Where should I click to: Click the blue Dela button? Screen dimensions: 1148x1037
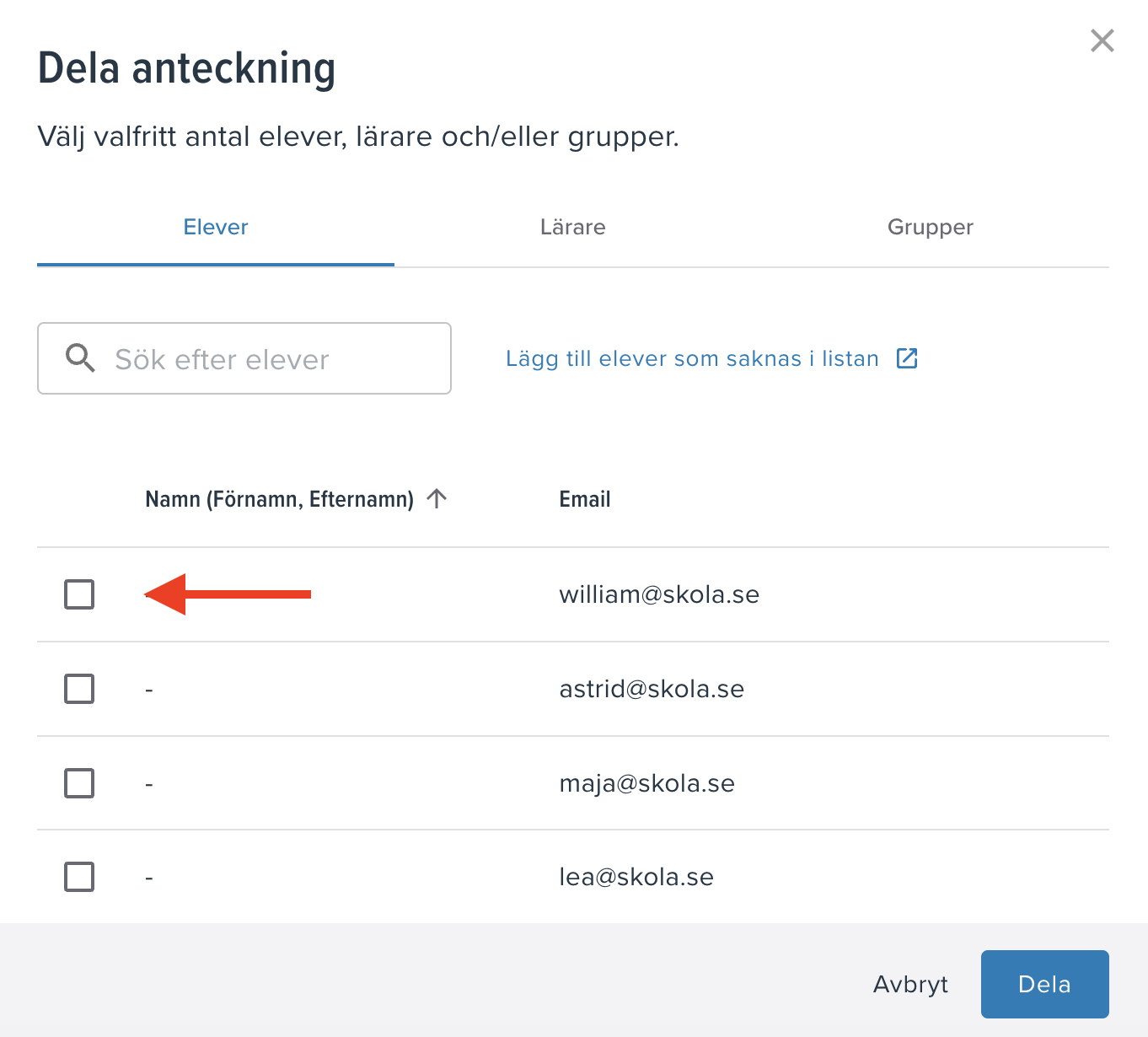click(x=1045, y=984)
